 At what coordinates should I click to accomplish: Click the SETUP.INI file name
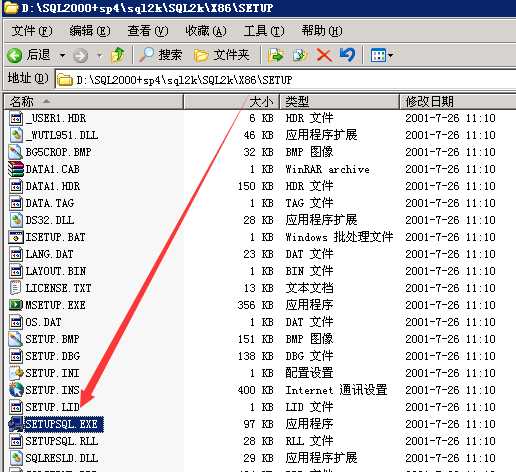tap(53, 373)
